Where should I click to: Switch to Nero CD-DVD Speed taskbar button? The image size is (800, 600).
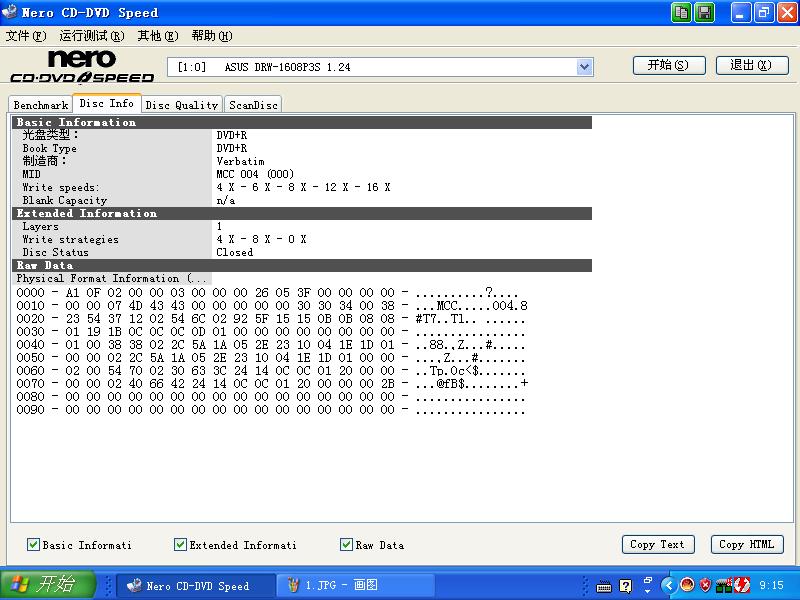point(195,586)
